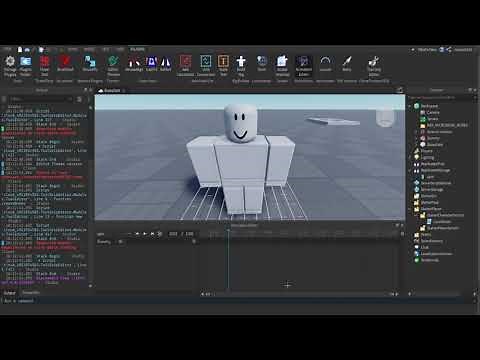Collapse StarterCharacterScripts tree node

click(x=416, y=215)
